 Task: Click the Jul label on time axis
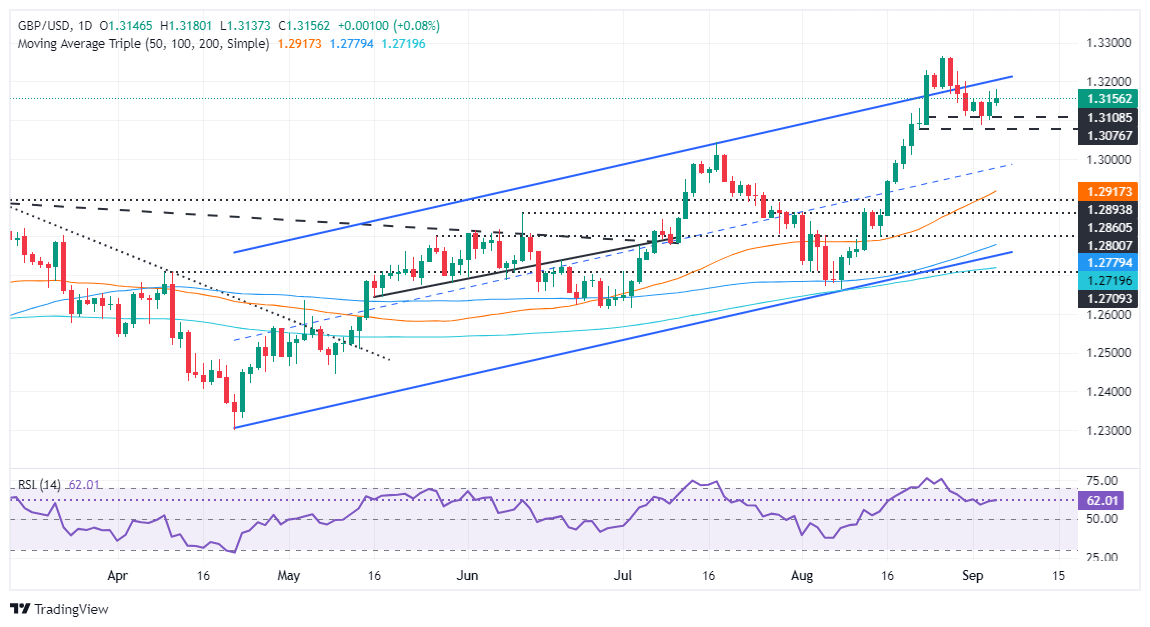[x=623, y=576]
